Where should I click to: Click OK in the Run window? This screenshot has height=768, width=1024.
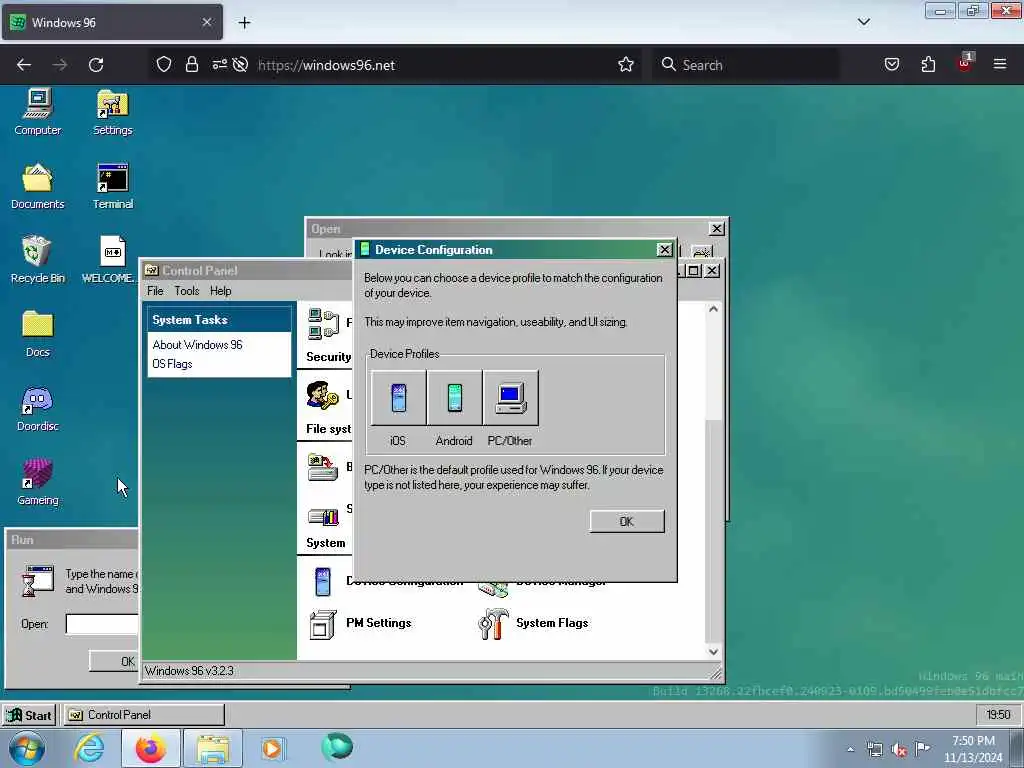pyautogui.click(x=114, y=661)
